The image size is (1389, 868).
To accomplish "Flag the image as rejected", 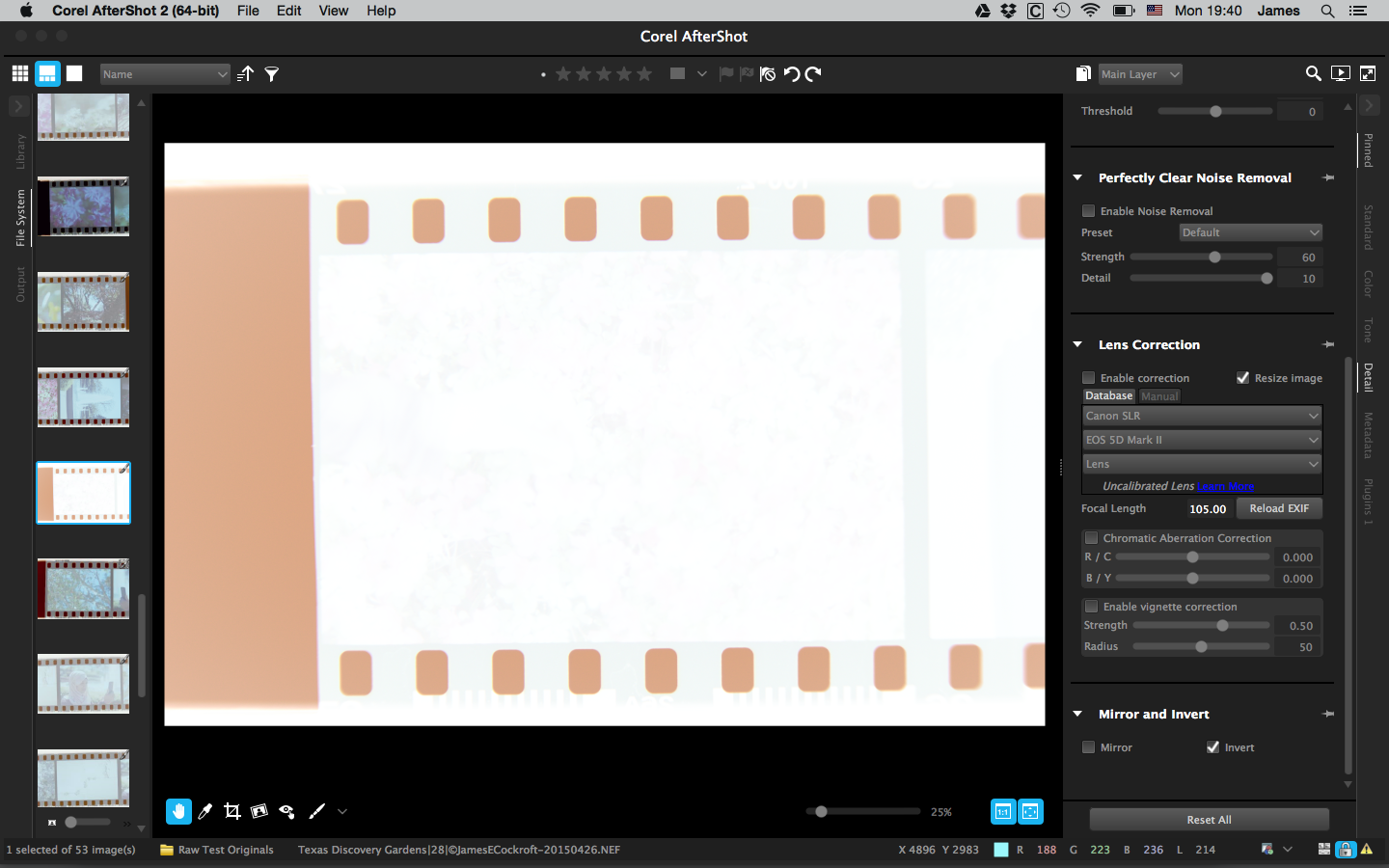I will (x=747, y=73).
